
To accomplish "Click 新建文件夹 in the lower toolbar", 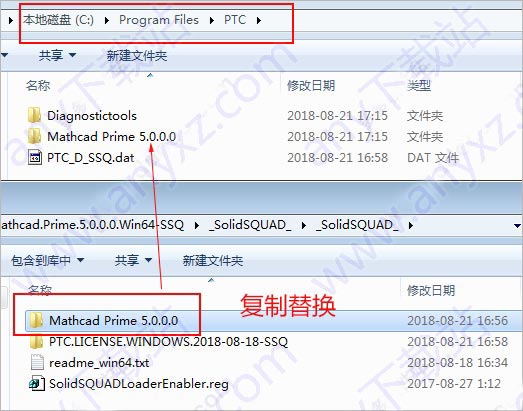I will tap(212, 260).
